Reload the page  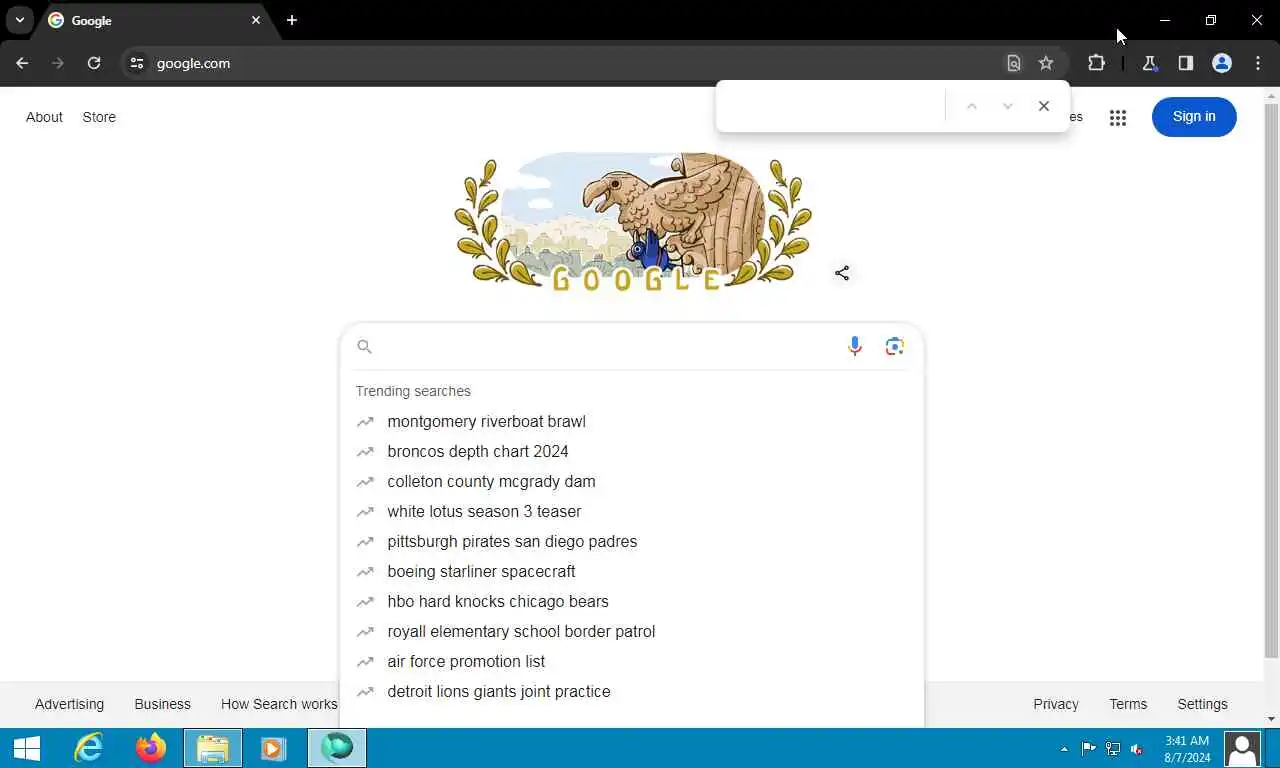coord(94,63)
